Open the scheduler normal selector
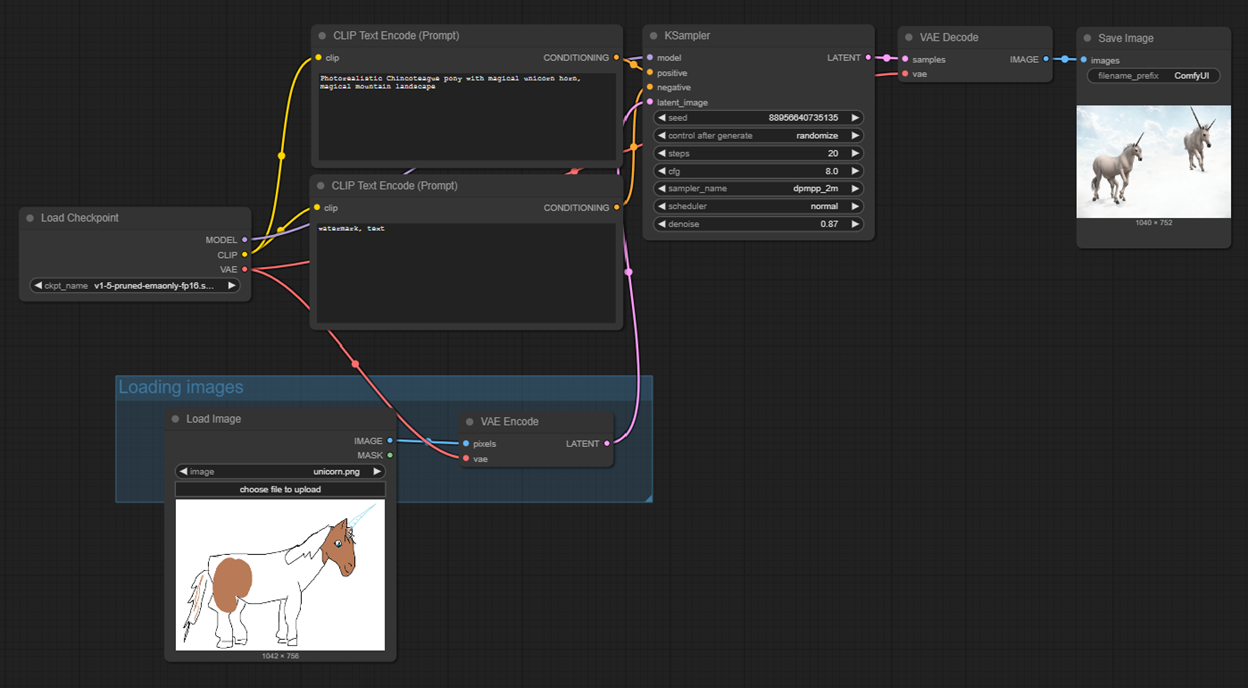 pyautogui.click(x=759, y=206)
